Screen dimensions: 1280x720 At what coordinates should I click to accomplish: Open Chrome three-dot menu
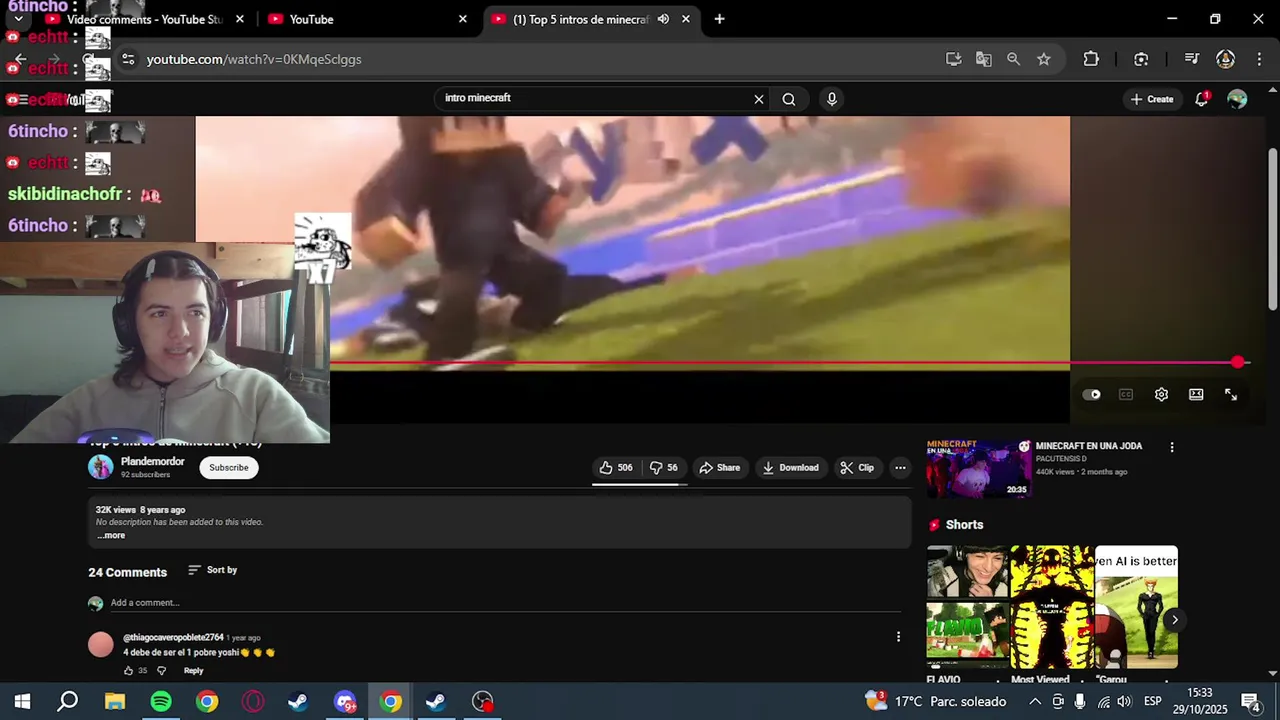[x=1259, y=59]
